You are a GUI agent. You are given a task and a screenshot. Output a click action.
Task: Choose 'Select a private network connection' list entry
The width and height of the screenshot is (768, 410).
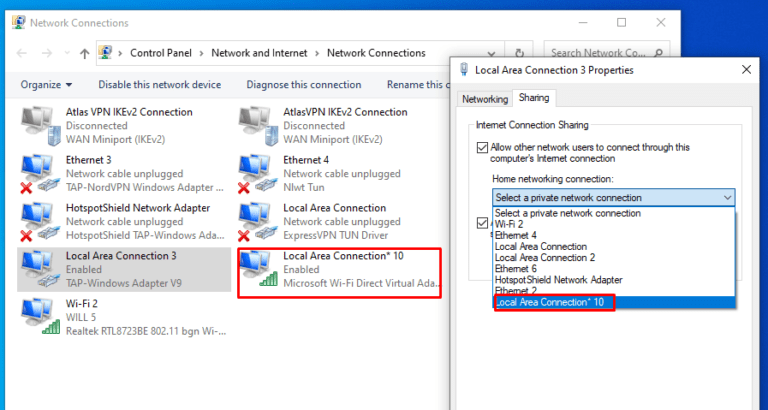pyautogui.click(x=614, y=213)
